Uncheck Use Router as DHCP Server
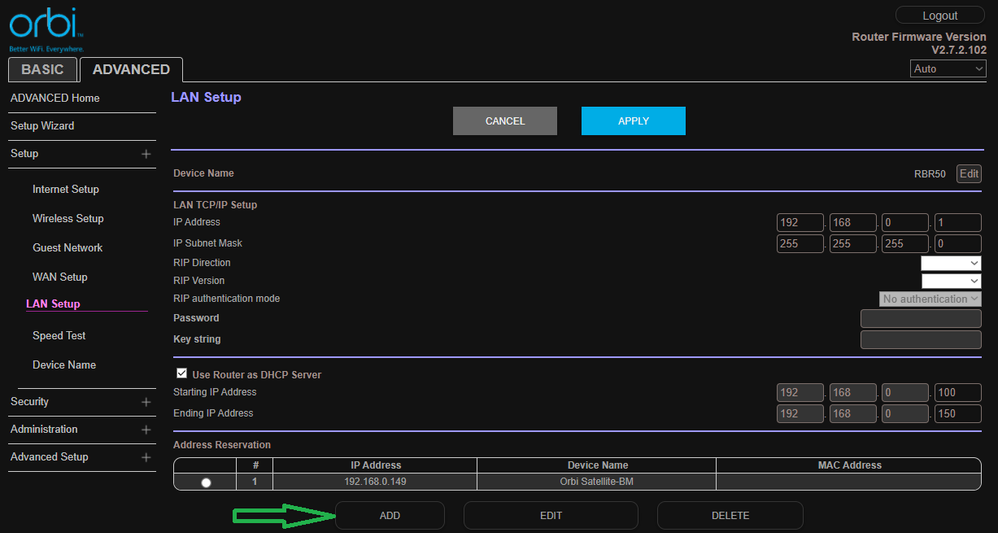This screenshot has height=533, width=998. point(182,374)
